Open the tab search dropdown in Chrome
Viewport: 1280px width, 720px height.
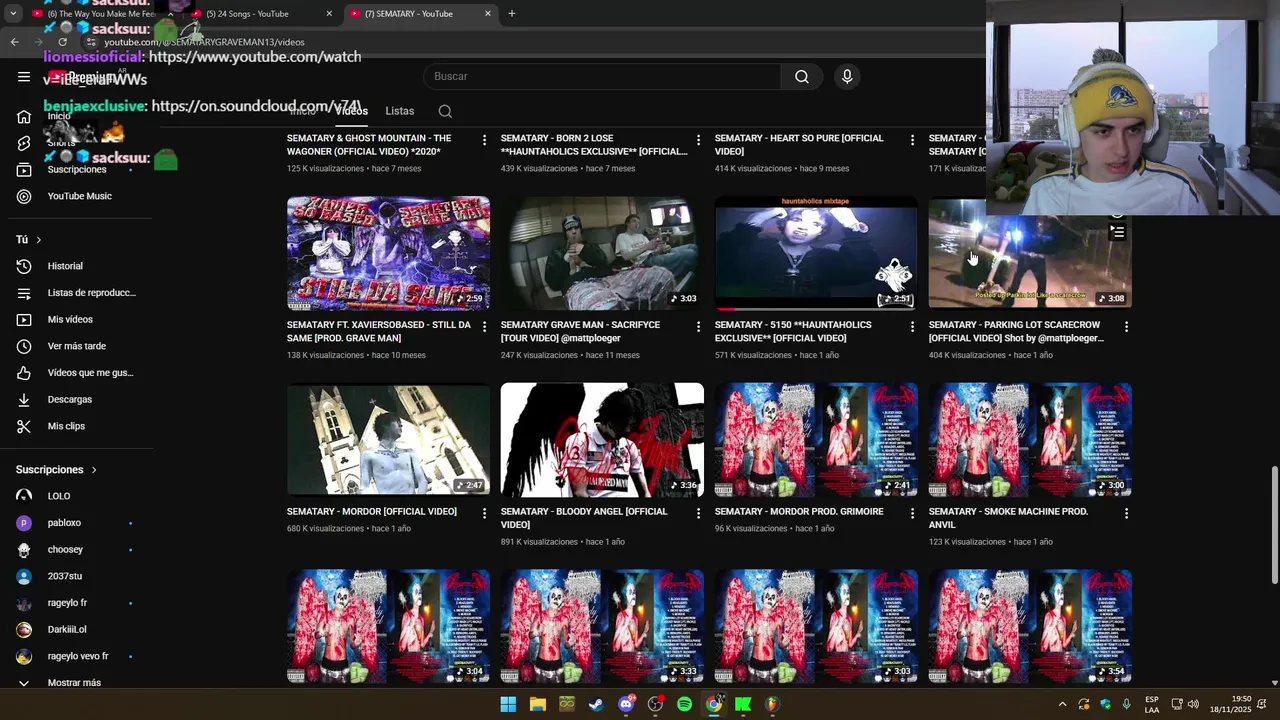(13, 14)
